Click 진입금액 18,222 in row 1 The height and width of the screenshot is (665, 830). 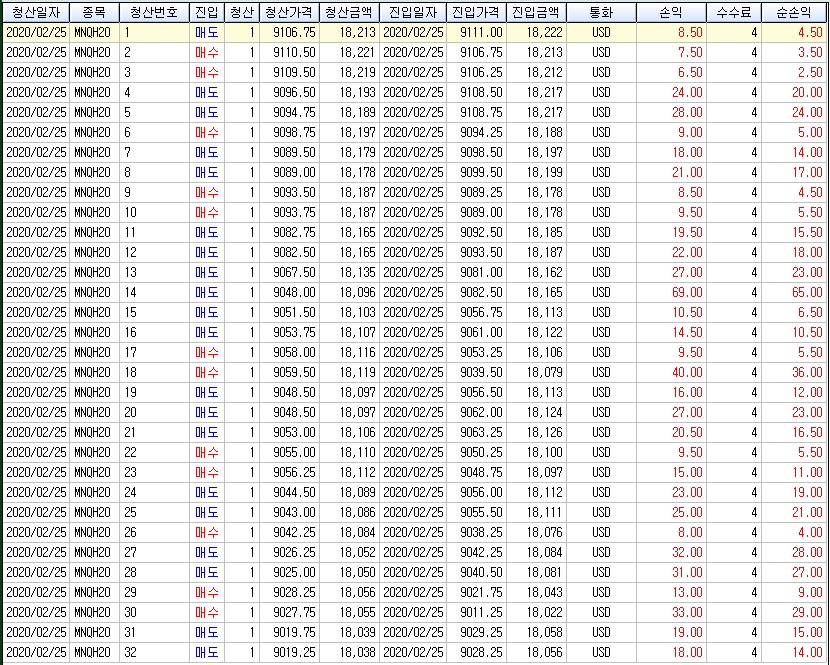[x=545, y=32]
